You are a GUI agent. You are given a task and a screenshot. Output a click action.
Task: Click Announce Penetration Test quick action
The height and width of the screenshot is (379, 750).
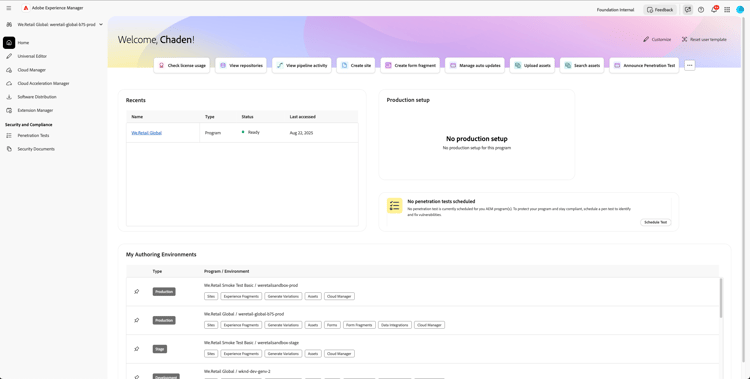coord(644,66)
